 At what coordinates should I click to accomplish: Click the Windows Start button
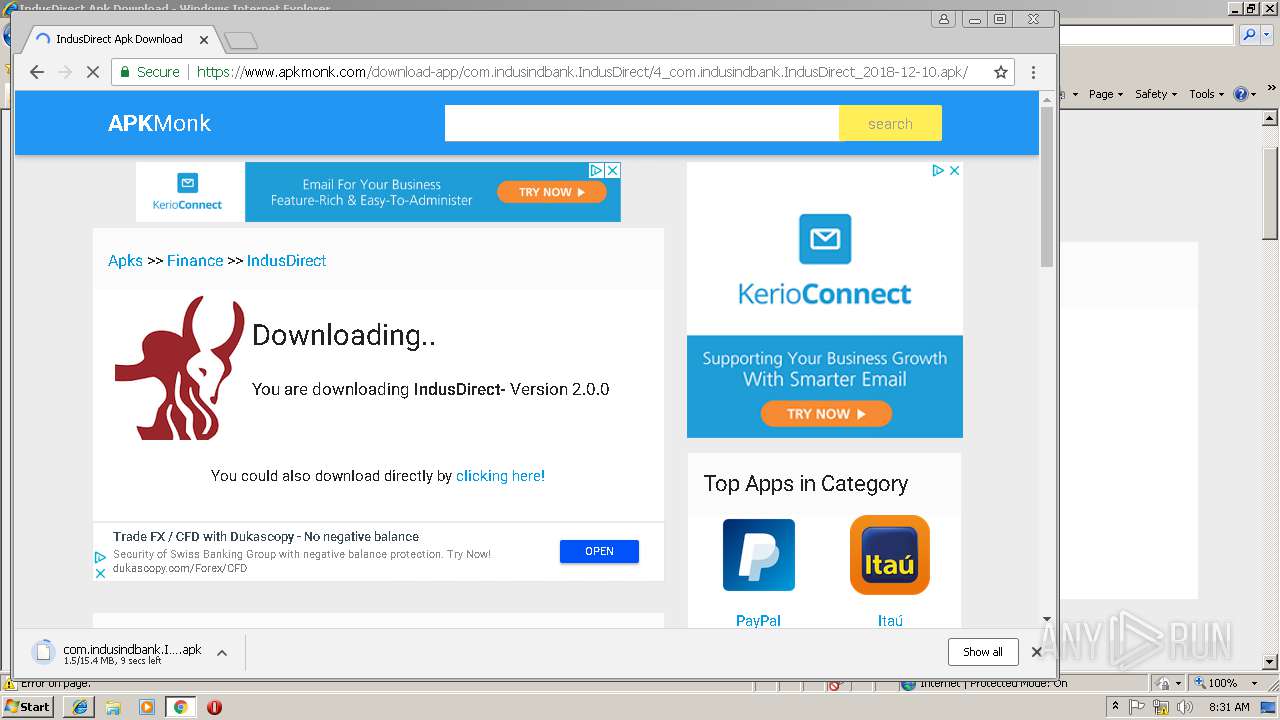(28, 706)
